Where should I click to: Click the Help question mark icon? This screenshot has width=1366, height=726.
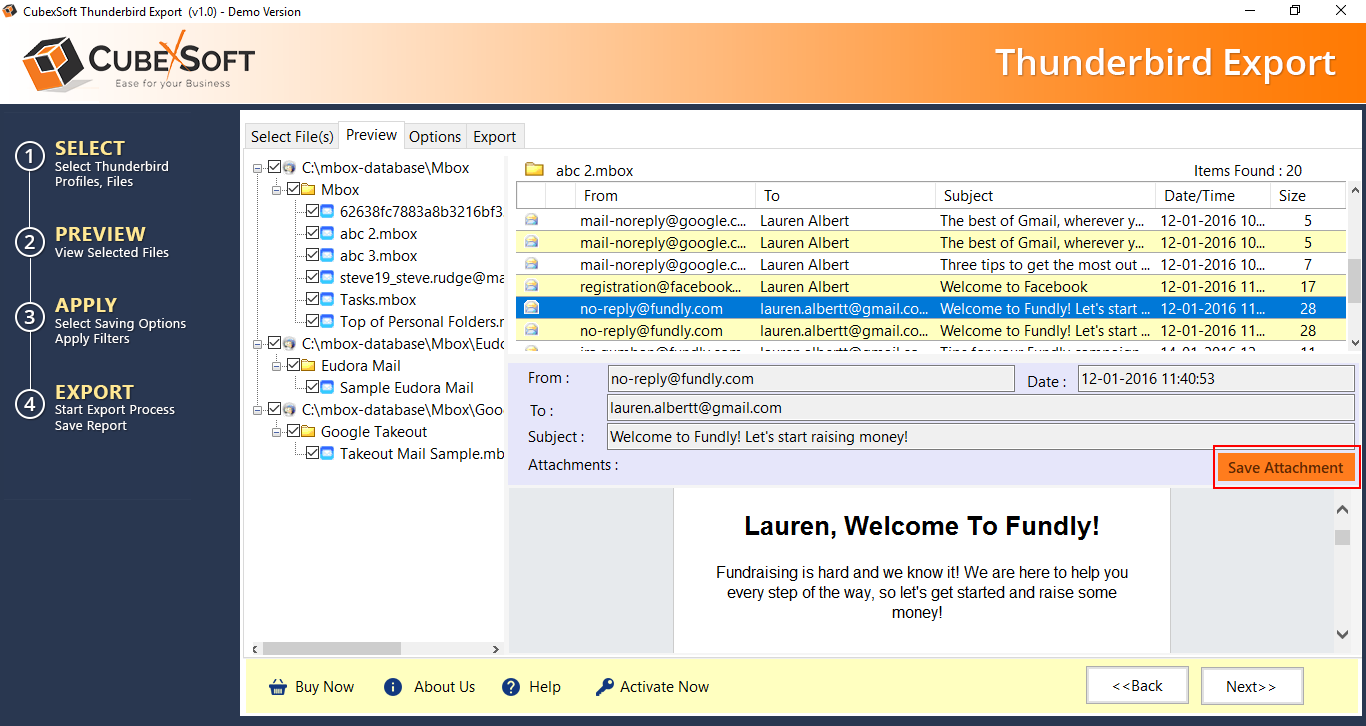511,687
